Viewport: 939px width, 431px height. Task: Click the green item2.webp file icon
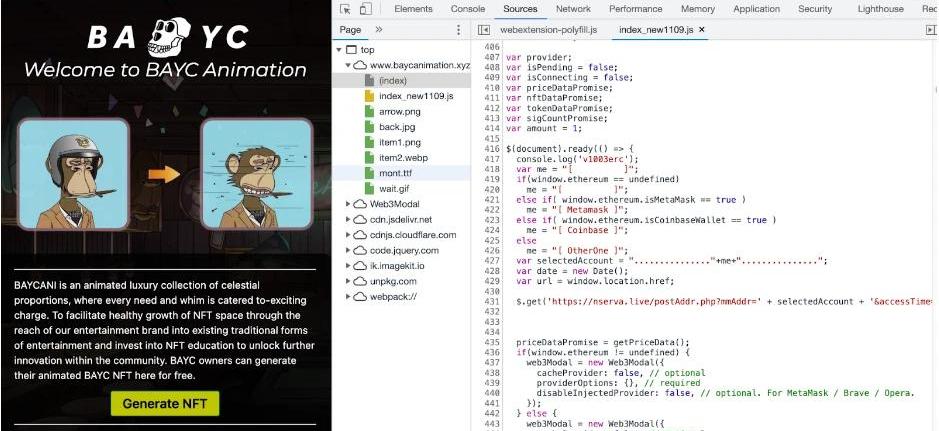click(369, 157)
